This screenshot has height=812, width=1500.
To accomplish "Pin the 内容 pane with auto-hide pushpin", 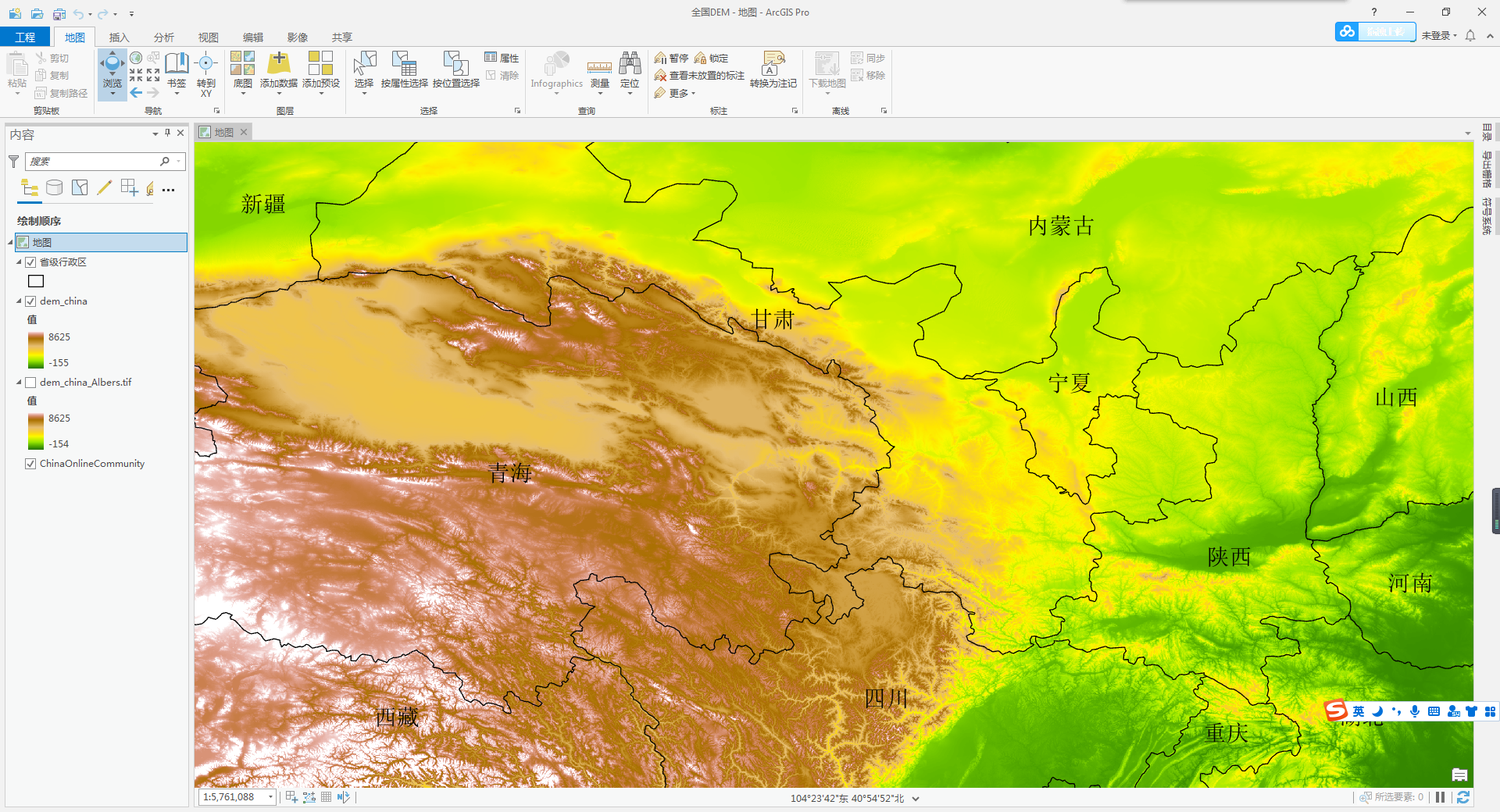I will click(x=167, y=133).
